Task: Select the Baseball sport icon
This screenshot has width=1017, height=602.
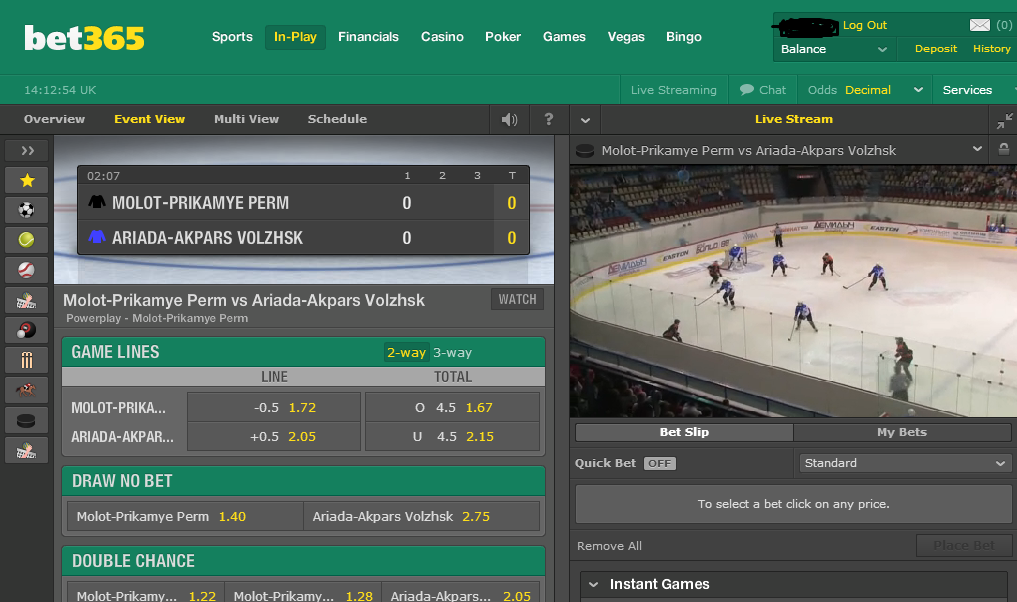Action: pyautogui.click(x=27, y=270)
